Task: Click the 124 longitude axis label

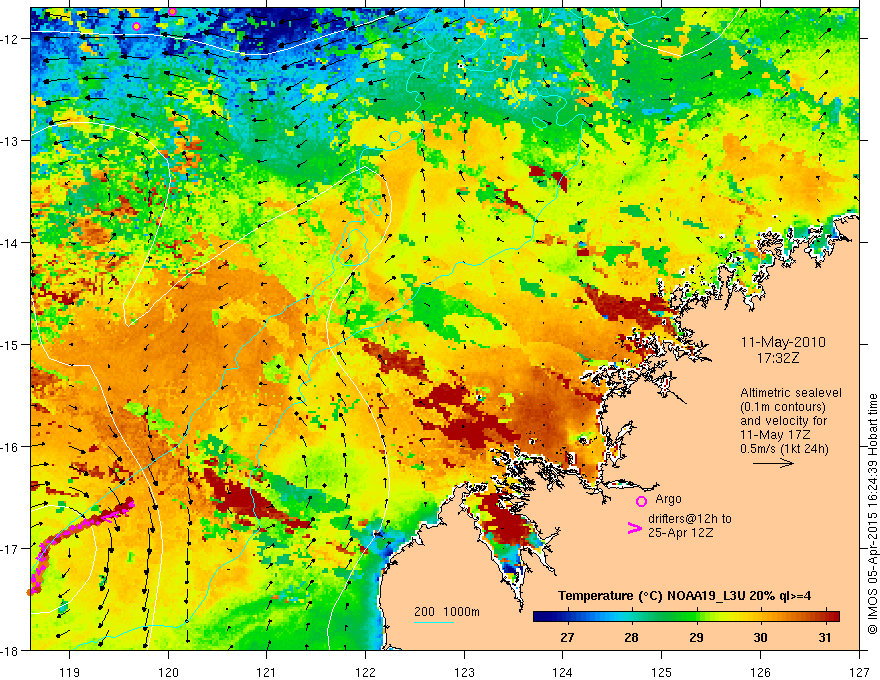Action: coord(563,672)
